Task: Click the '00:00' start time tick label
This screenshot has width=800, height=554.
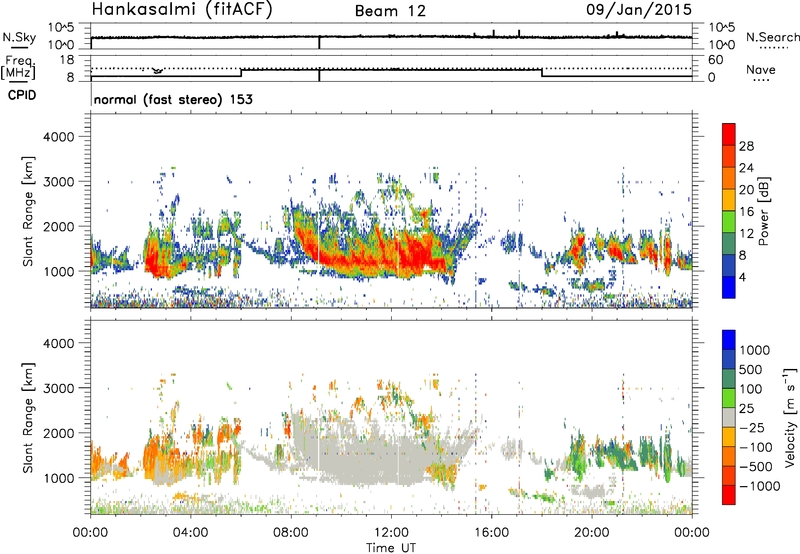Action: [x=90, y=533]
